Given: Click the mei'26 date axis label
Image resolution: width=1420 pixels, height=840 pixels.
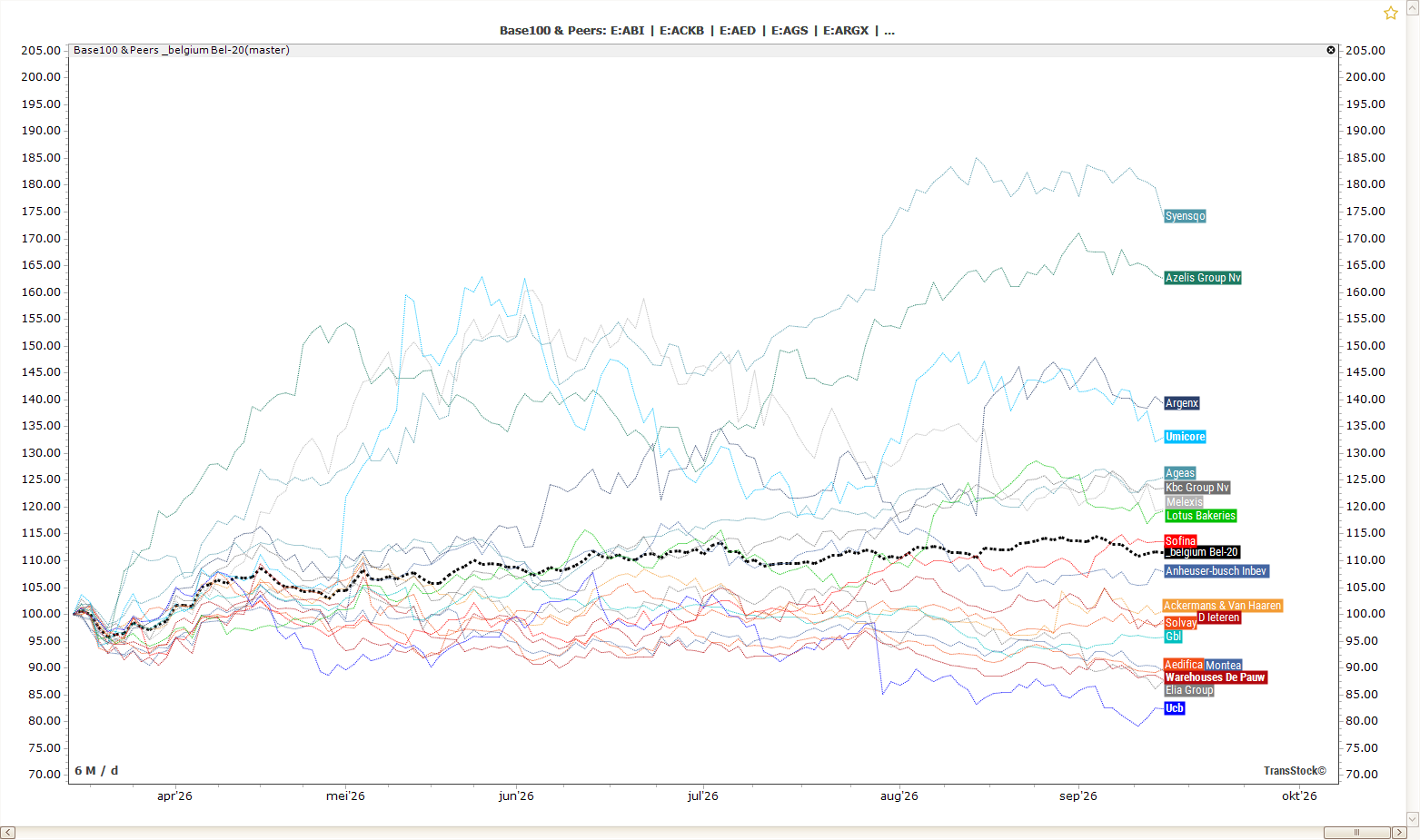Looking at the screenshot, I should (345, 796).
